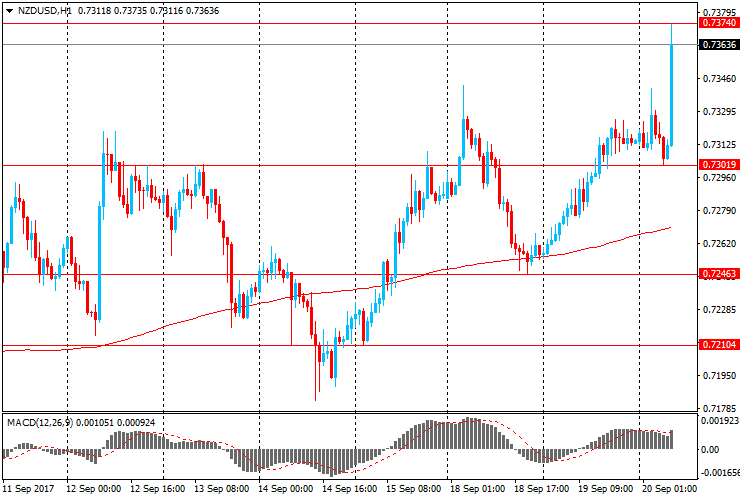Select the 20 Sep 01:00 time label
The image size is (740, 500).
(669, 488)
